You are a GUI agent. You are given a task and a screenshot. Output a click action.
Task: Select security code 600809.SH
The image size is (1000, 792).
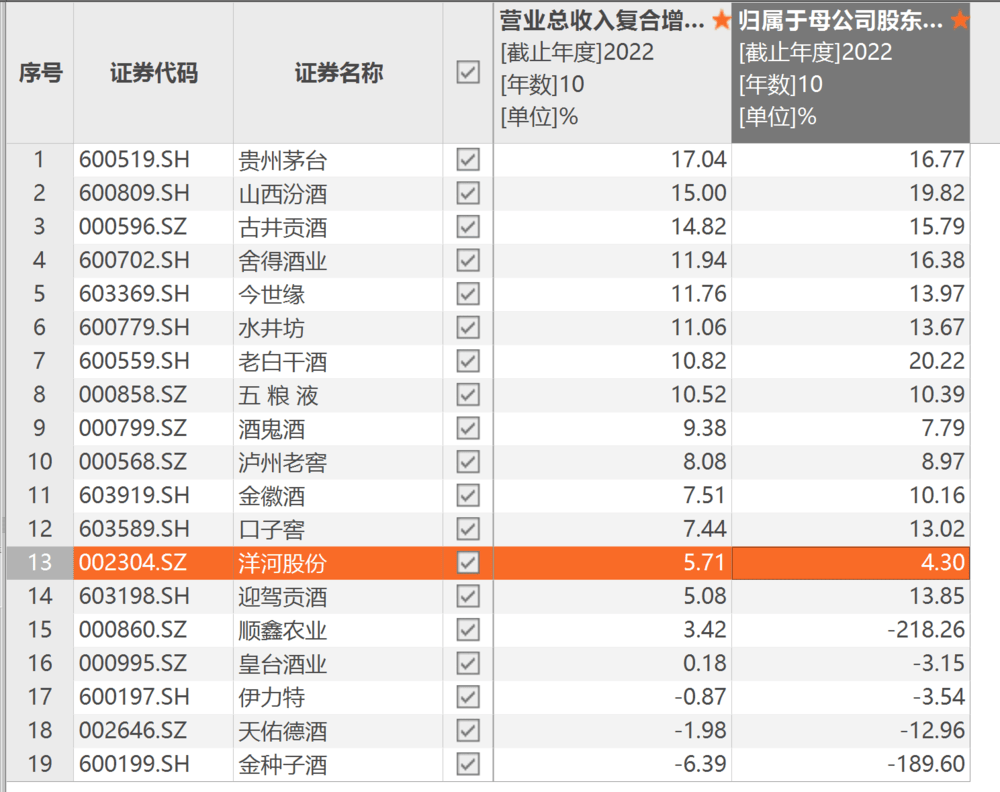click(x=134, y=193)
